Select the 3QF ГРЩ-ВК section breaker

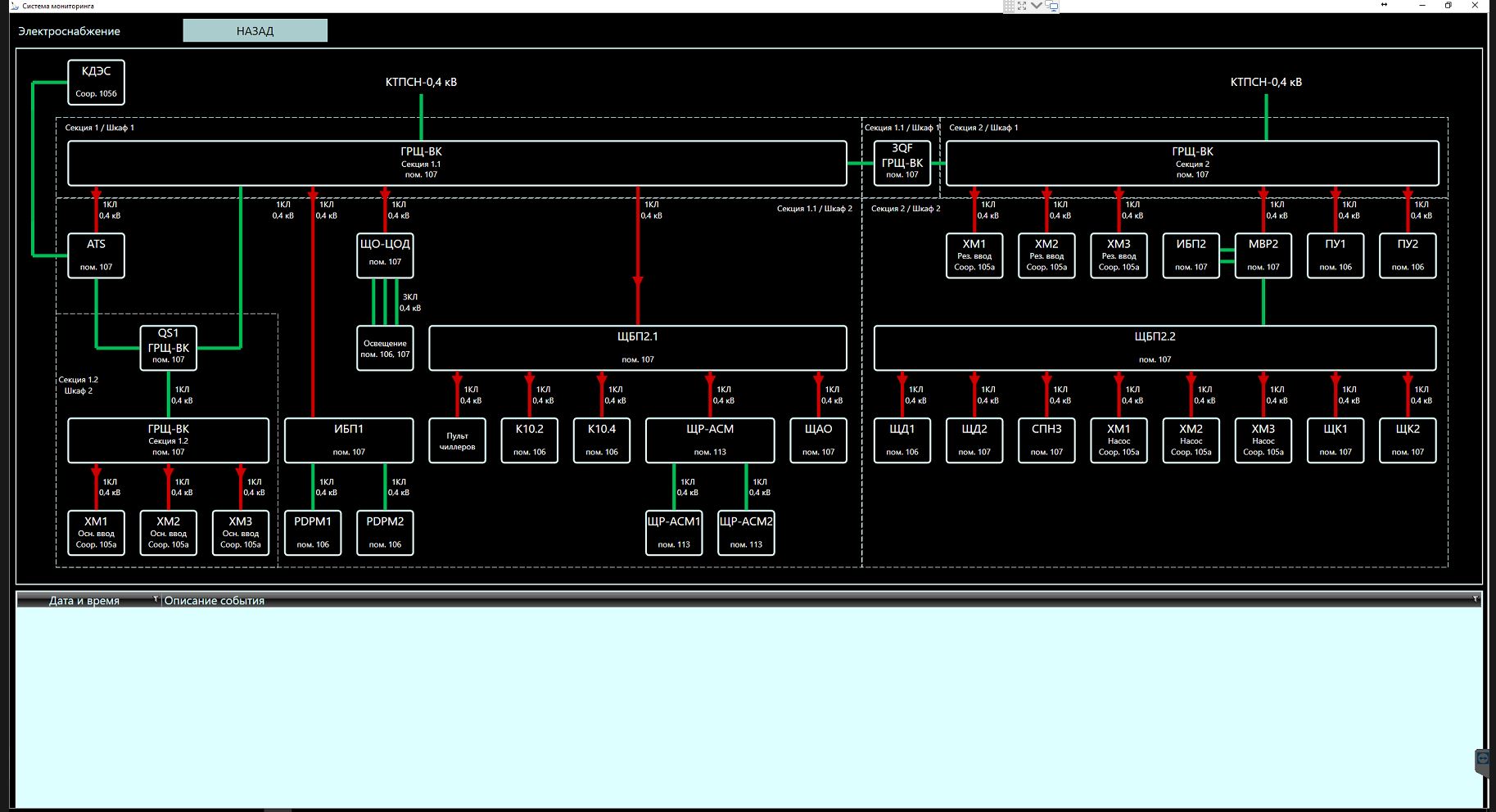pyautogui.click(x=902, y=163)
